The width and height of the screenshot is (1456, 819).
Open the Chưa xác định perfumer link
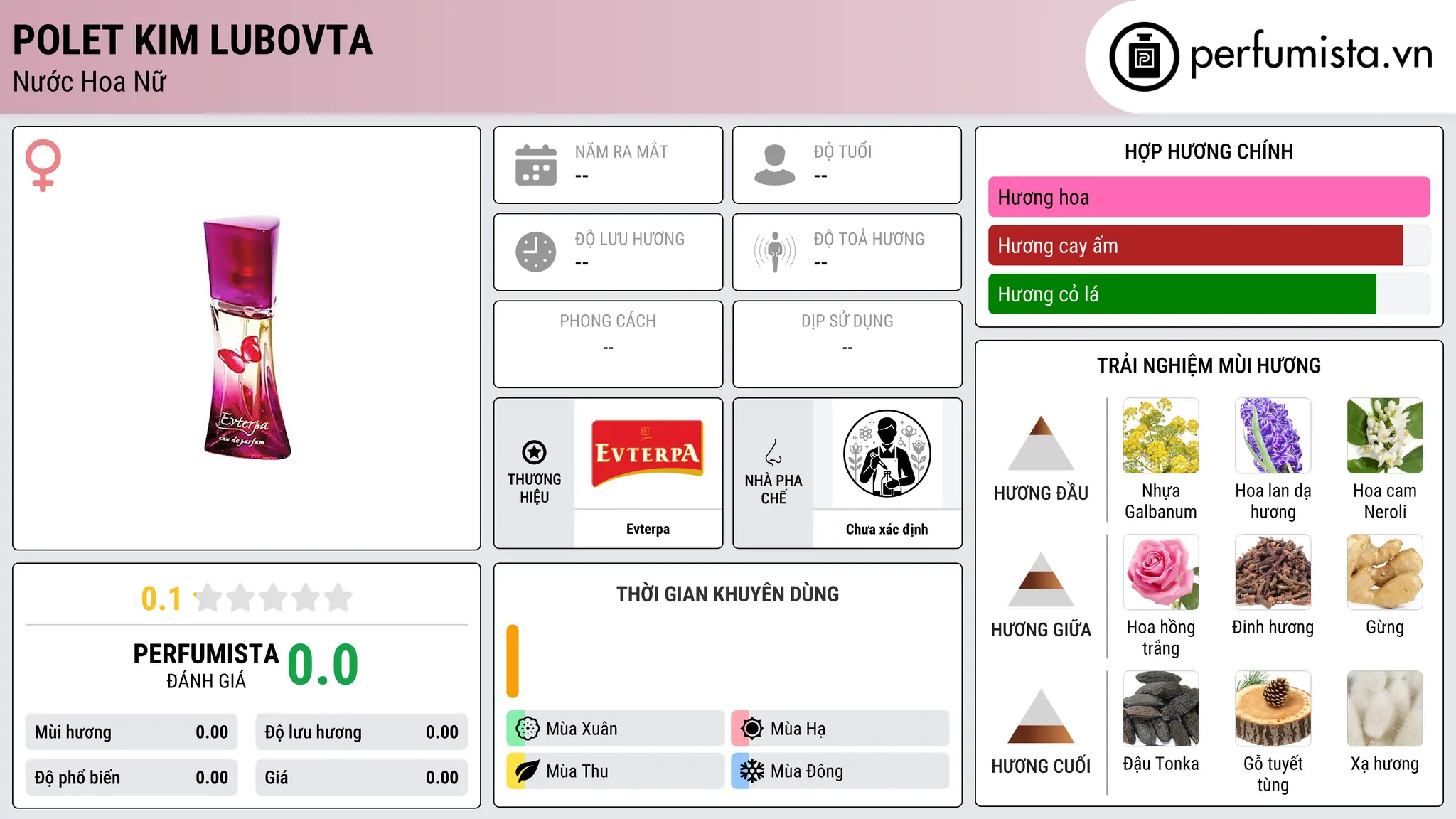887,529
